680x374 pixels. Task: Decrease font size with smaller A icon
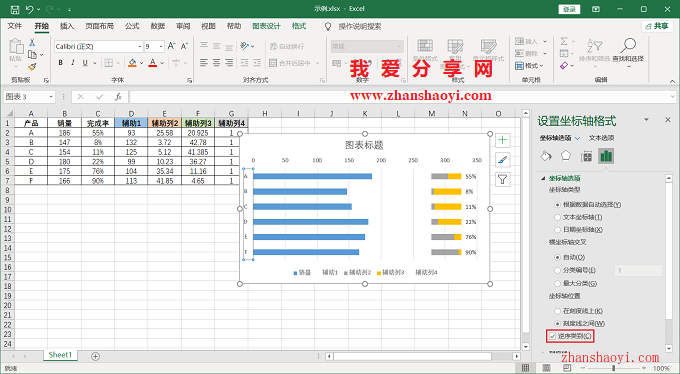click(184, 46)
